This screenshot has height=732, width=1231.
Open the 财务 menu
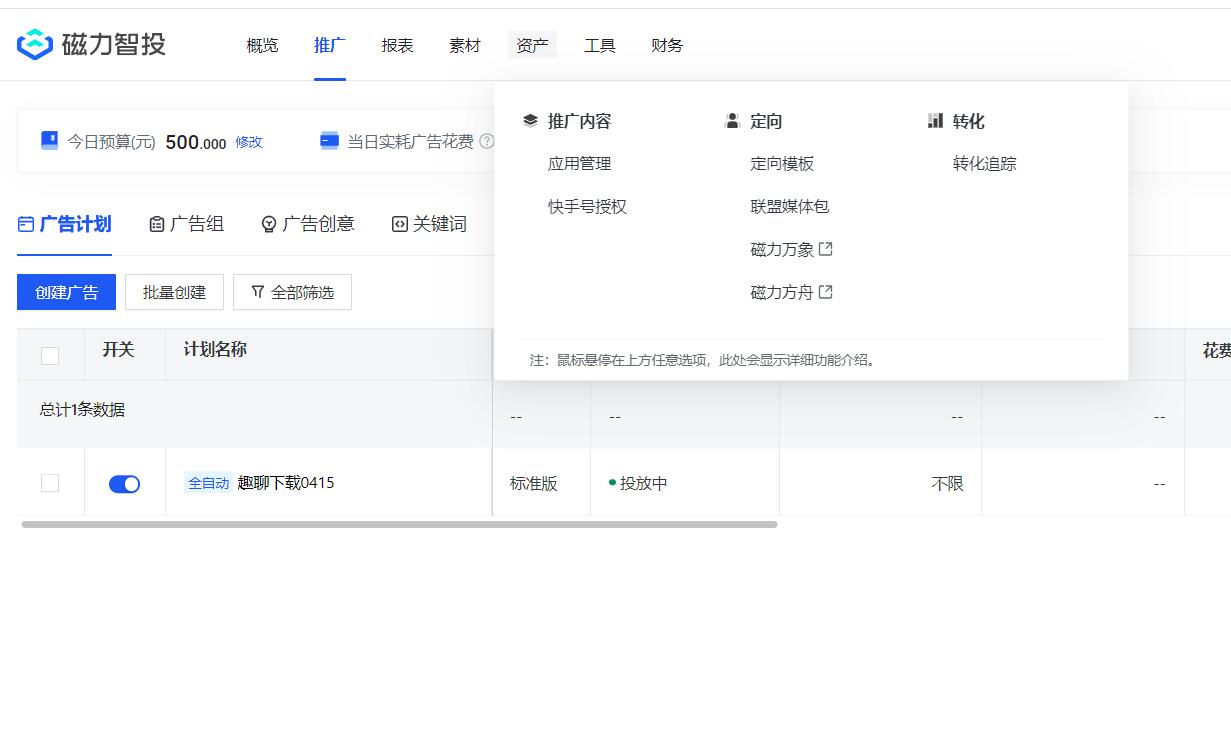click(667, 45)
